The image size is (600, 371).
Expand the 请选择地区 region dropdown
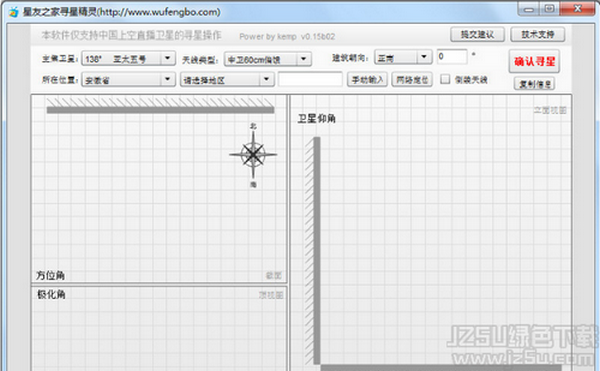[x=227, y=80]
